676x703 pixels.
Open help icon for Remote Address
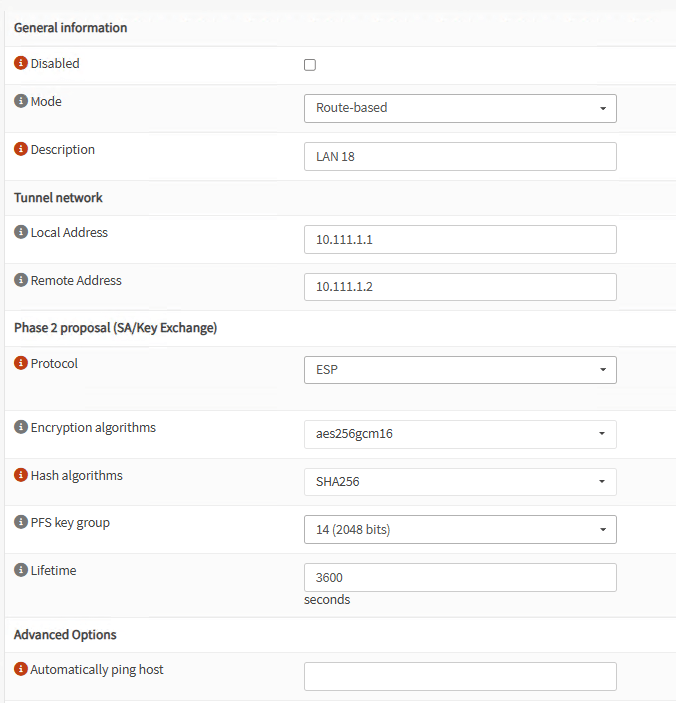coord(21,280)
